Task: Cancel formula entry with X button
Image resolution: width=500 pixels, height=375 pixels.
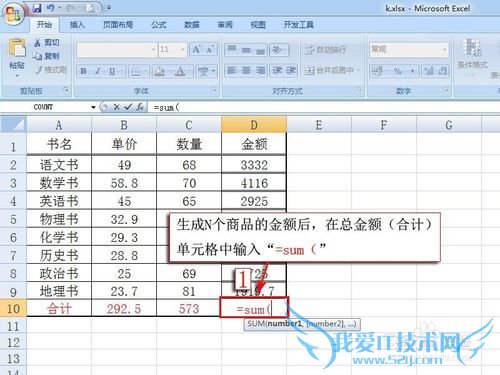Action: [x=116, y=107]
